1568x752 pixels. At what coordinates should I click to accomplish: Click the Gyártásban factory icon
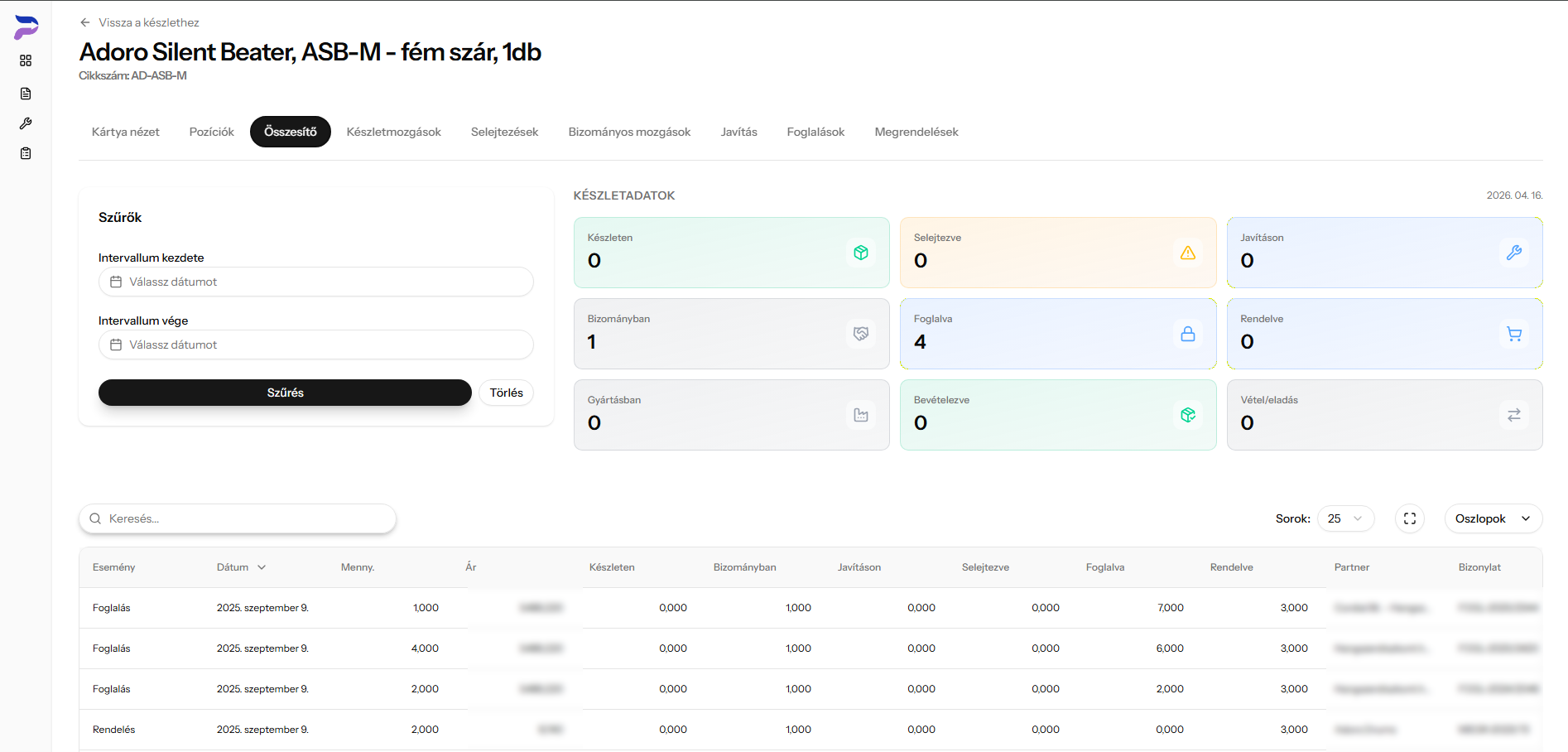861,415
